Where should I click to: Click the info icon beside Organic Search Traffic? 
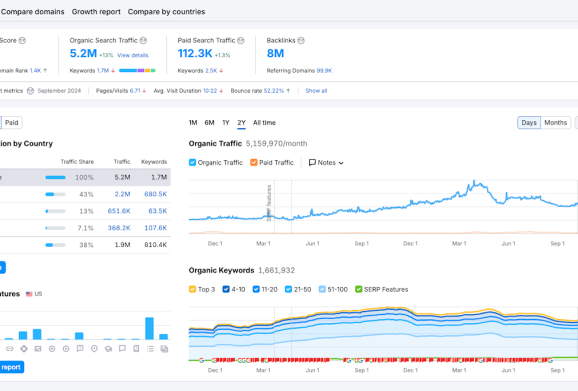pyautogui.click(x=143, y=41)
